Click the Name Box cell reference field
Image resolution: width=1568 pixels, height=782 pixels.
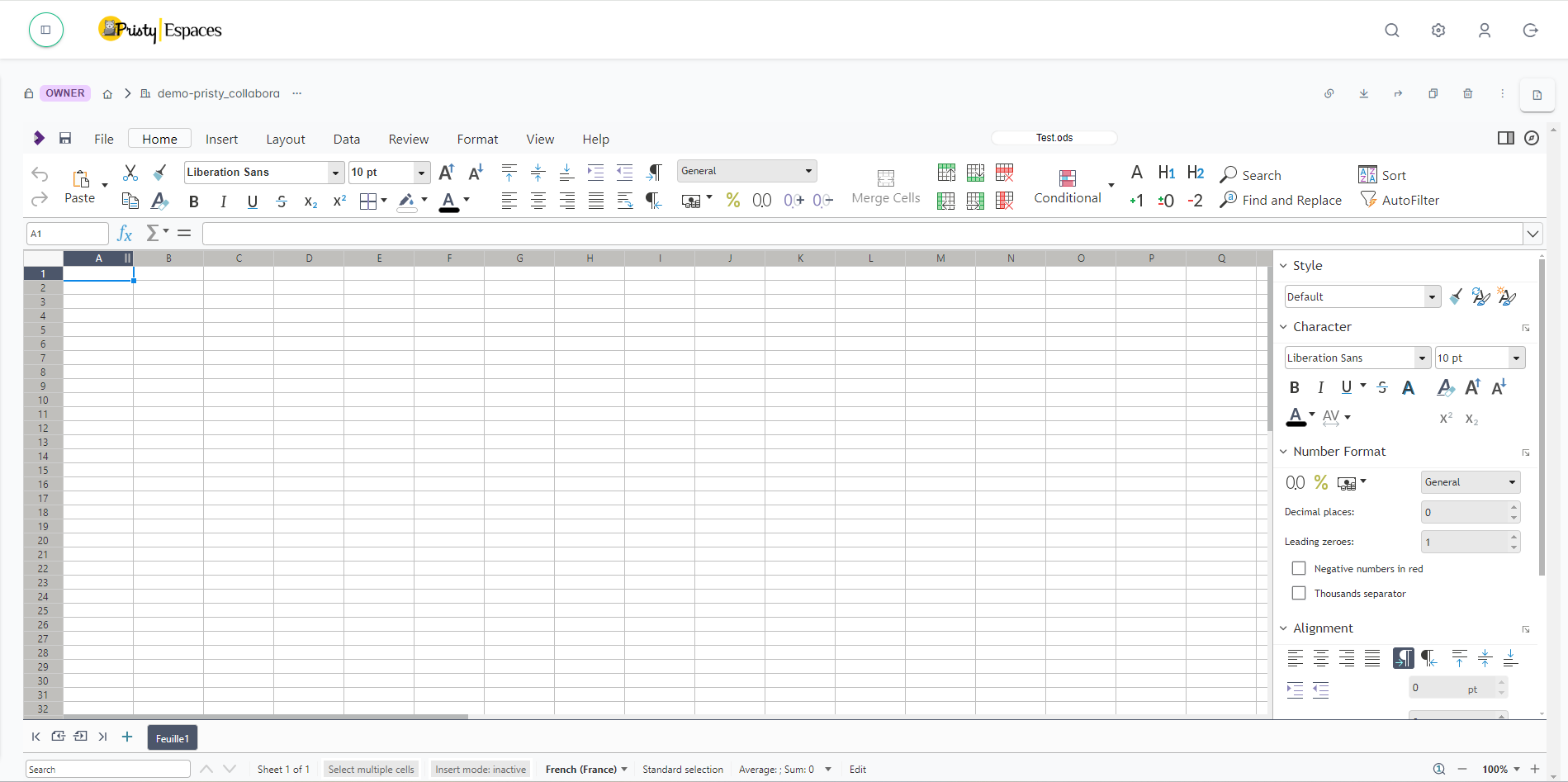point(68,234)
